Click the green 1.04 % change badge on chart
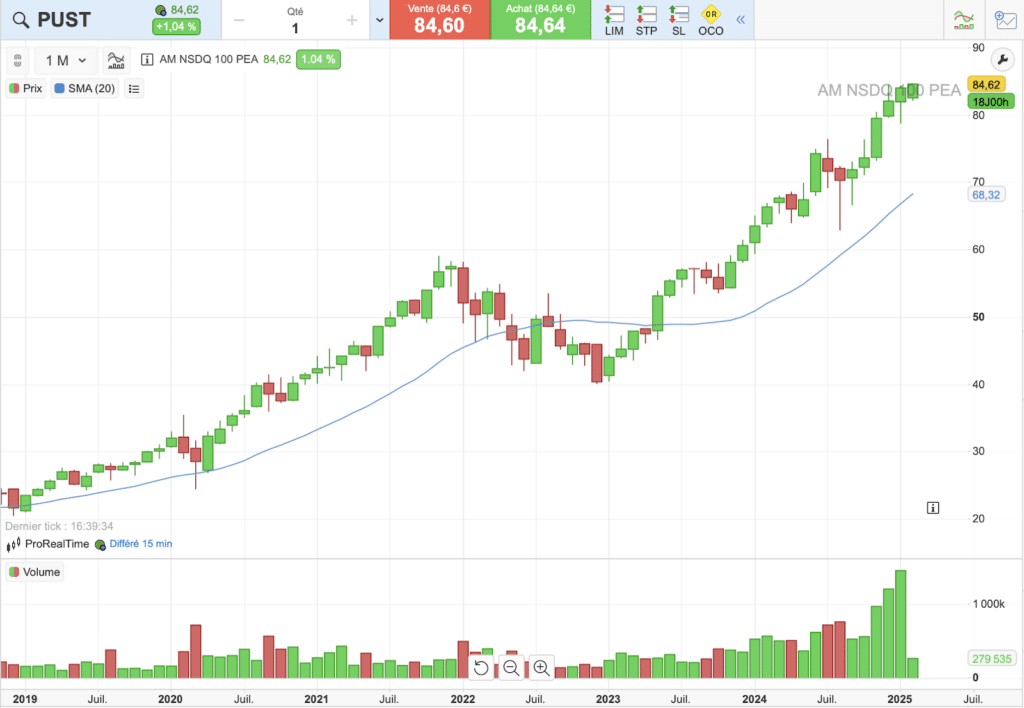The image size is (1024, 708). coord(318,59)
